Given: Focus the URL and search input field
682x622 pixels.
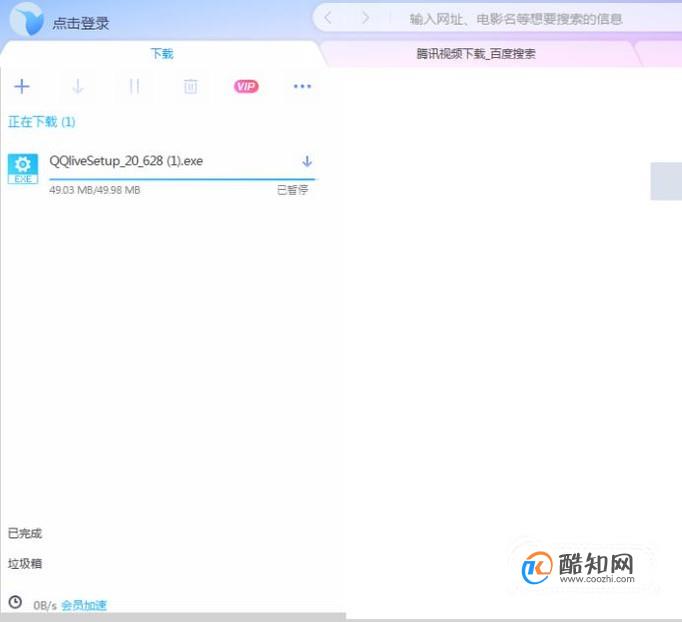Looking at the screenshot, I should click(515, 19).
